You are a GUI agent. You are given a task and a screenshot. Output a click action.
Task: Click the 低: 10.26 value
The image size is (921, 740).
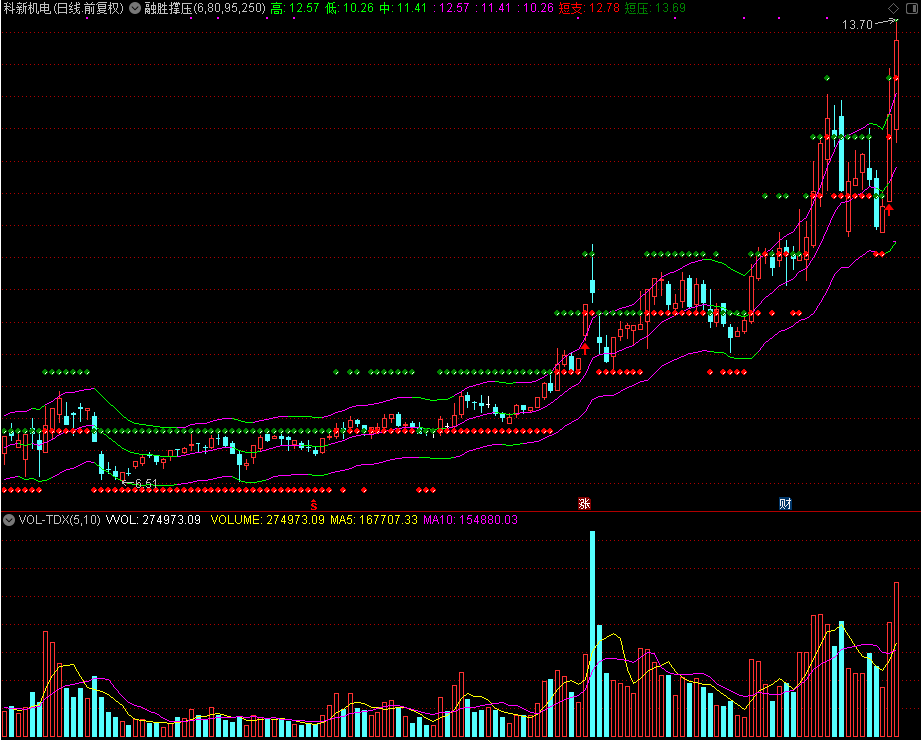(349, 8)
